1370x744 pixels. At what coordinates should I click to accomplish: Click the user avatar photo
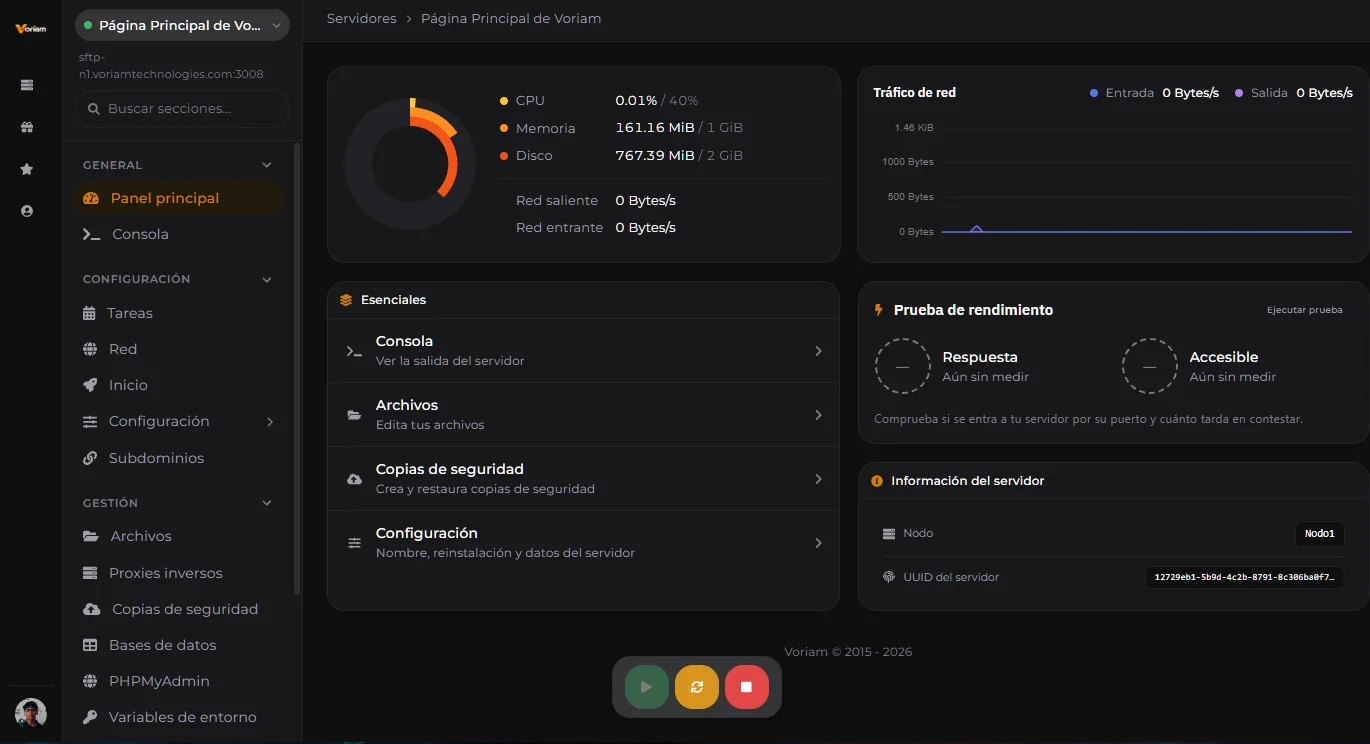tap(31, 714)
